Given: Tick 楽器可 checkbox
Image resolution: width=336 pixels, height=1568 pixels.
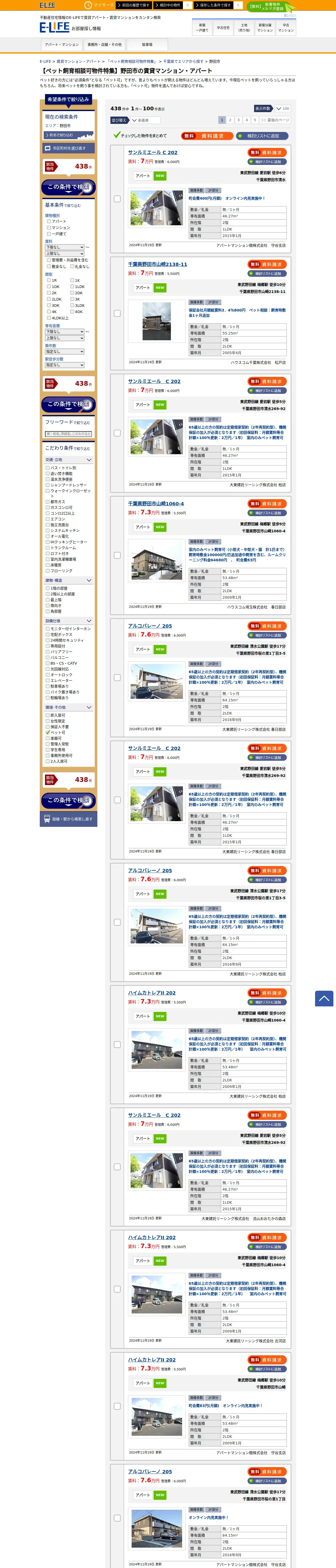Looking at the screenshot, I should pos(48,738).
